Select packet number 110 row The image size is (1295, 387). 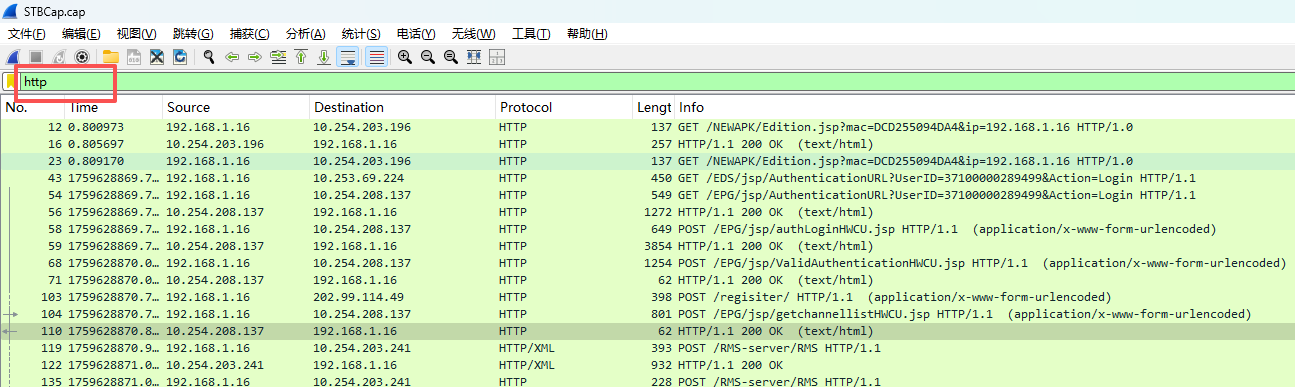647,331
